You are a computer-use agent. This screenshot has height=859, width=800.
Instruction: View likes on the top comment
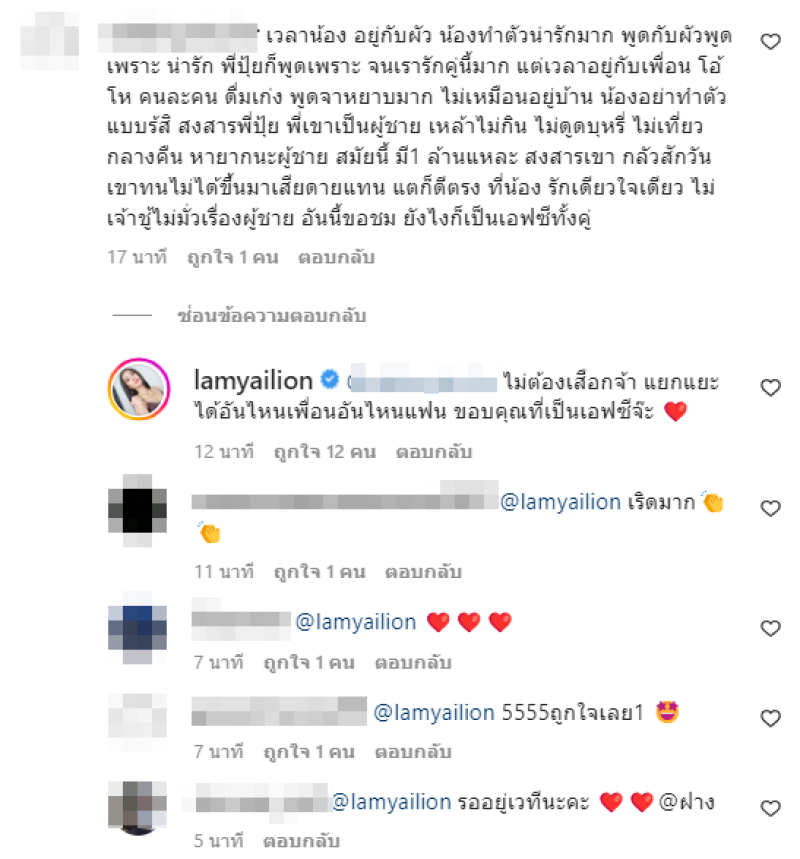pos(233,257)
